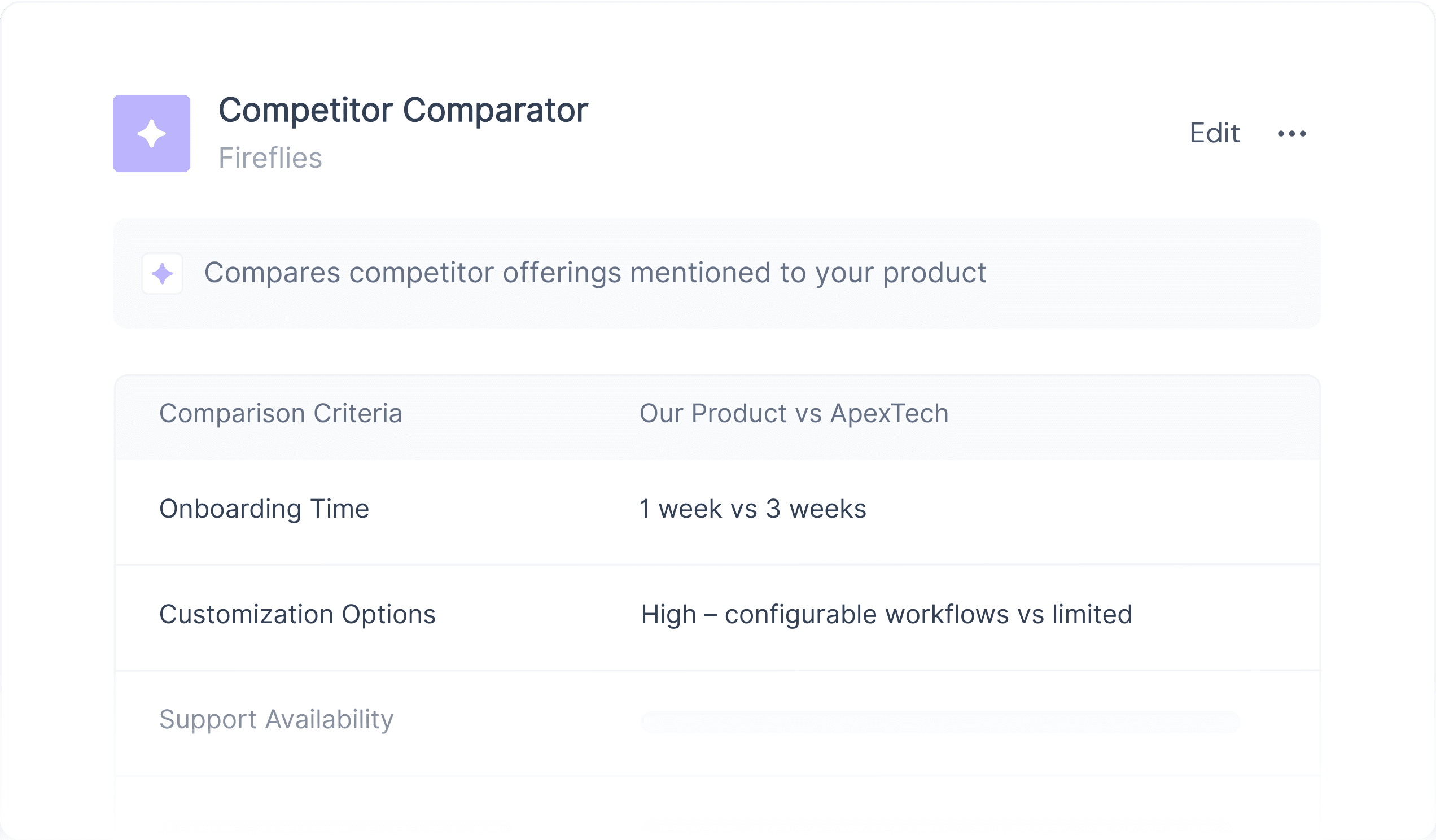Screen dimensions: 1436x840
Task: Open the three-dots more options menu
Action: coord(1292,133)
